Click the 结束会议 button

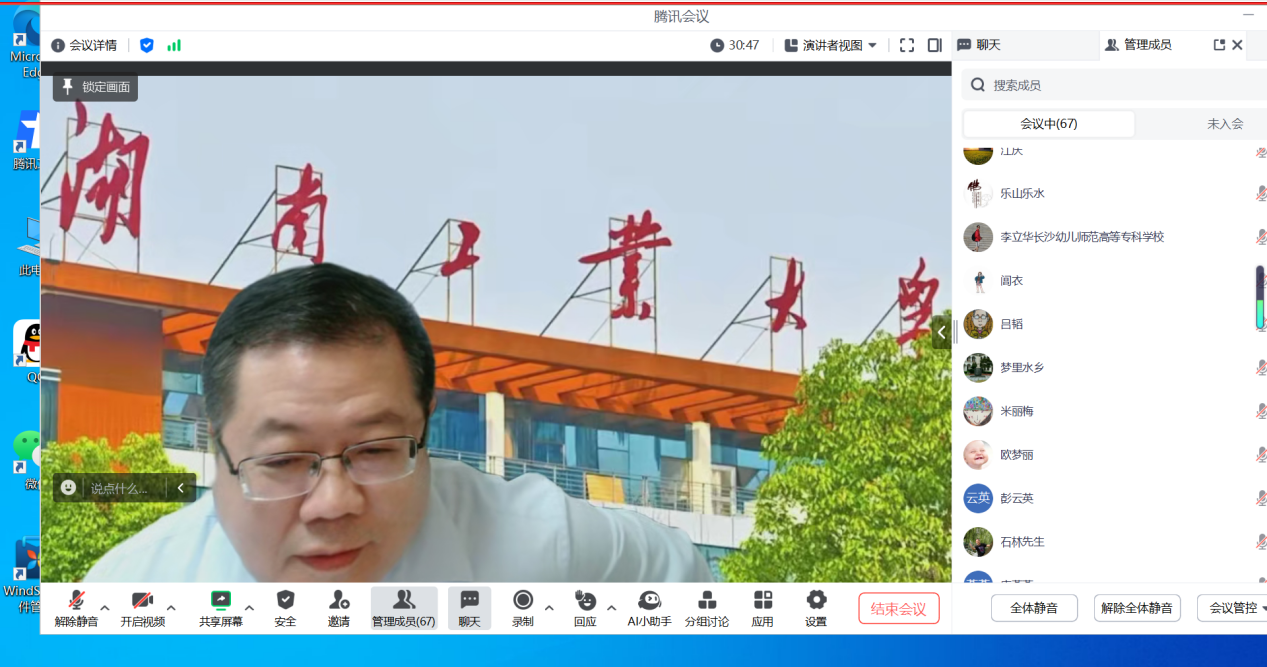point(898,608)
